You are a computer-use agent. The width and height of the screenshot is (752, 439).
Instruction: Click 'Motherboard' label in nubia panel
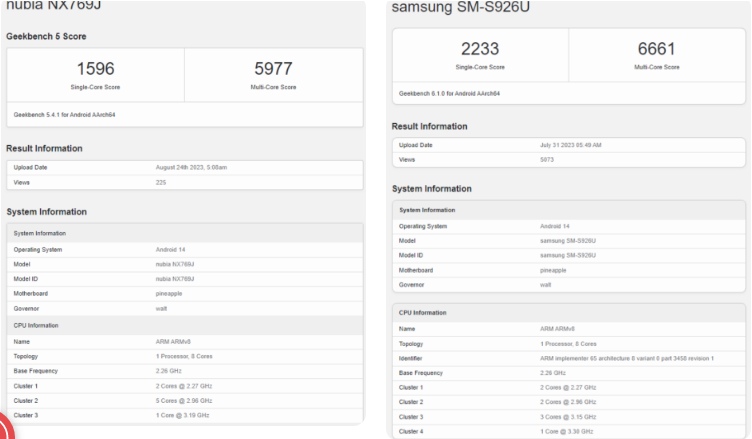tap(31, 294)
